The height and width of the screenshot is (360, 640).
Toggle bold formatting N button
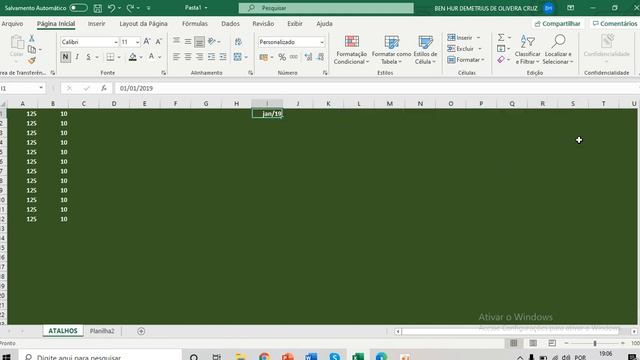[65, 57]
